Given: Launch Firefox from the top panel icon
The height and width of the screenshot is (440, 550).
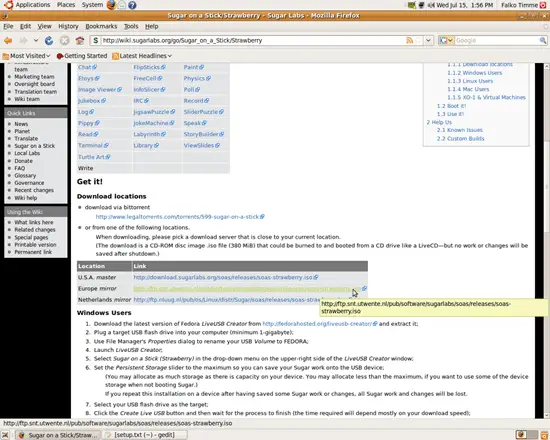Looking at the screenshot, I should pos(111,5).
